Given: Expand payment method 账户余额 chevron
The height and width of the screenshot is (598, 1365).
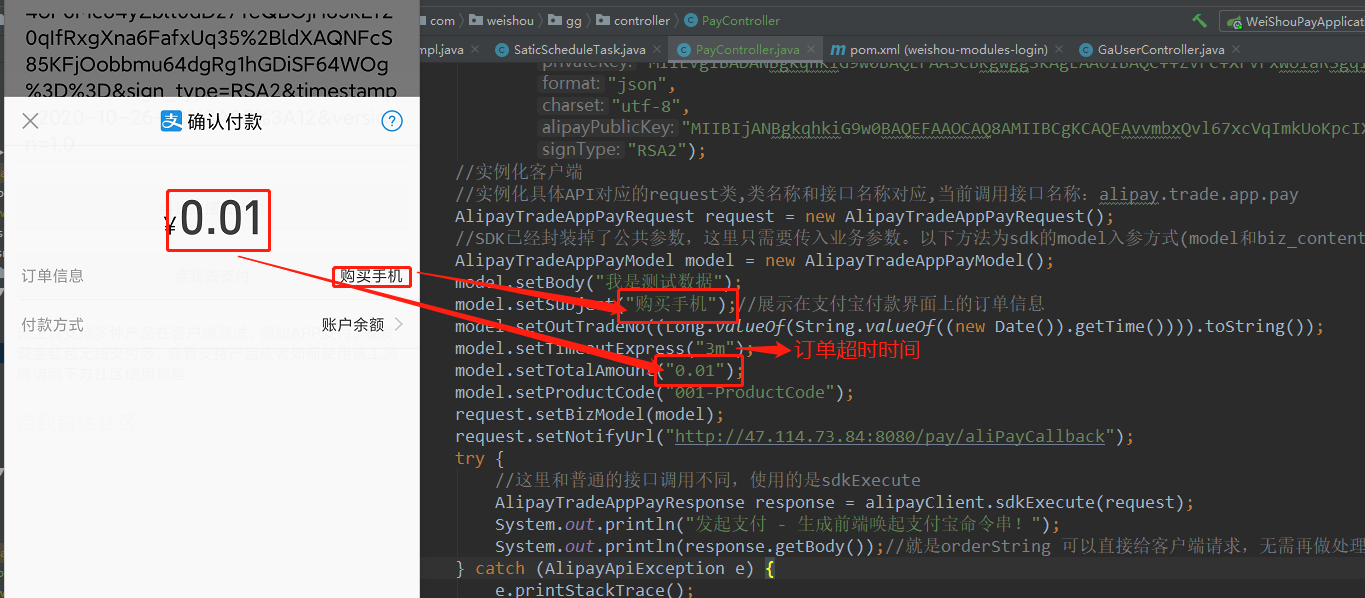Looking at the screenshot, I should [x=398, y=324].
